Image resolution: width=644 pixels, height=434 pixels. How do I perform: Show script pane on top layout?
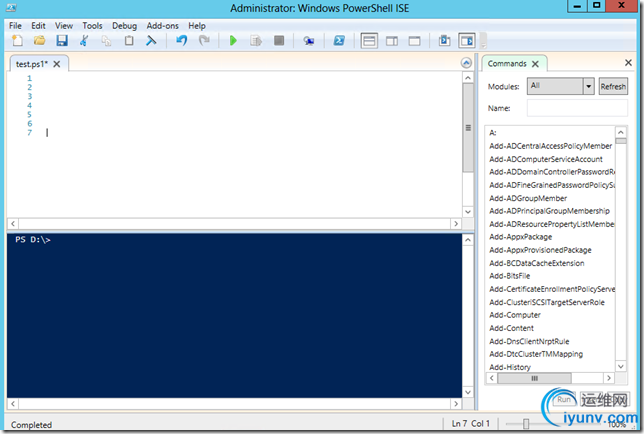click(369, 41)
